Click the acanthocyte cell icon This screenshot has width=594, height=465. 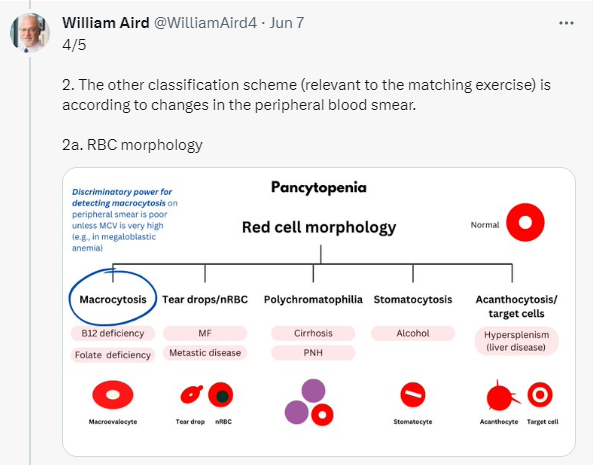click(502, 396)
